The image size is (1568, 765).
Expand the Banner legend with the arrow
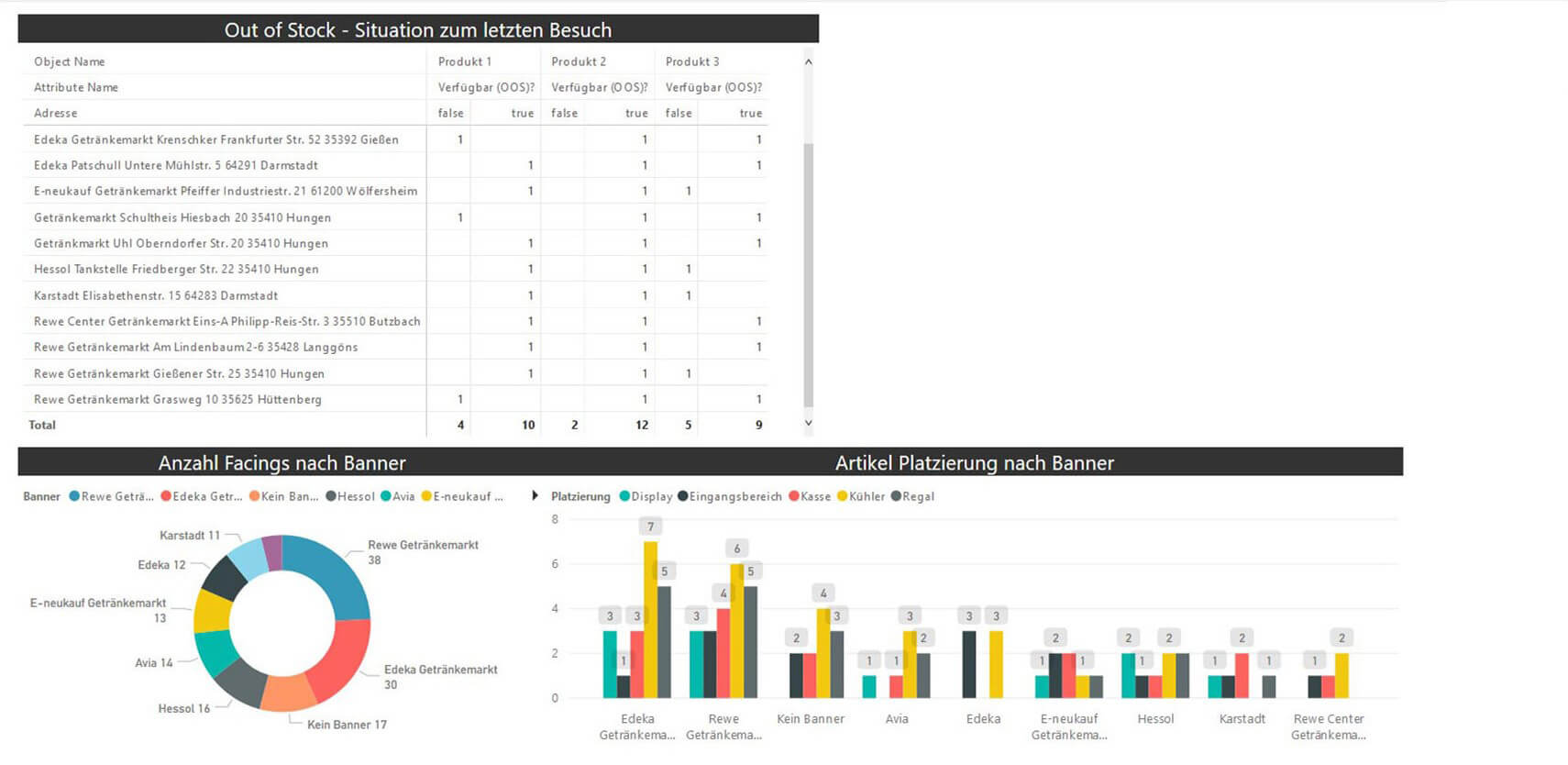pos(535,496)
